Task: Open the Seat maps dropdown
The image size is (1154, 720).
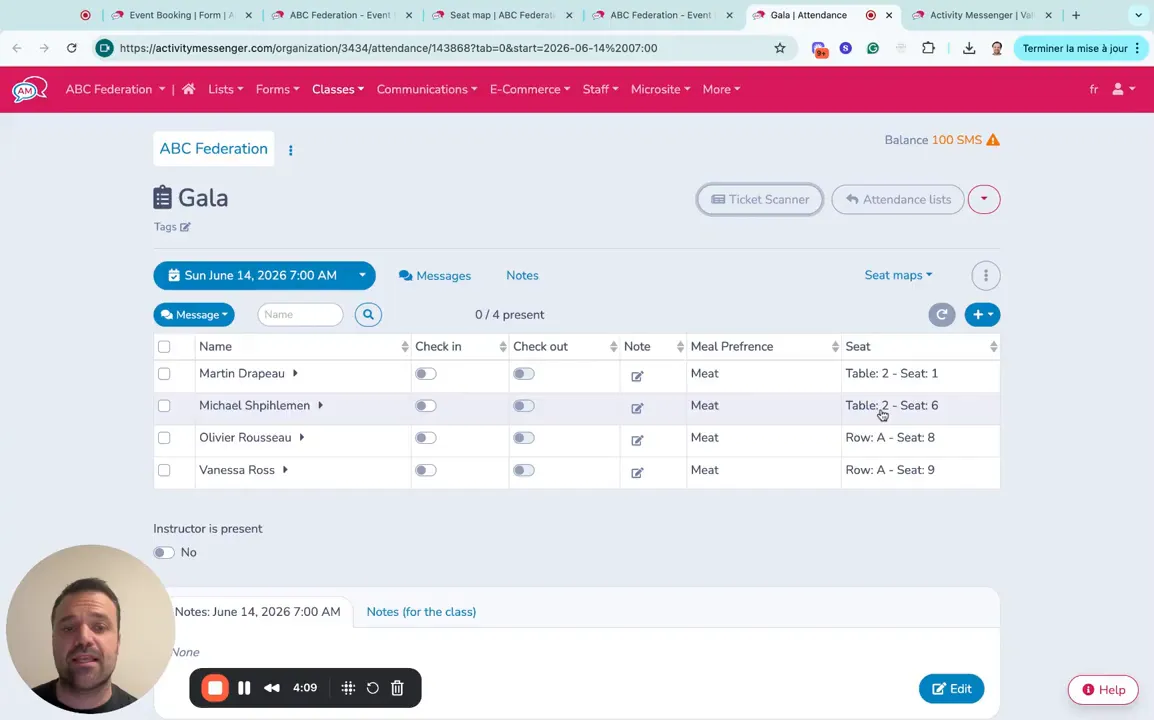Action: 897,275
